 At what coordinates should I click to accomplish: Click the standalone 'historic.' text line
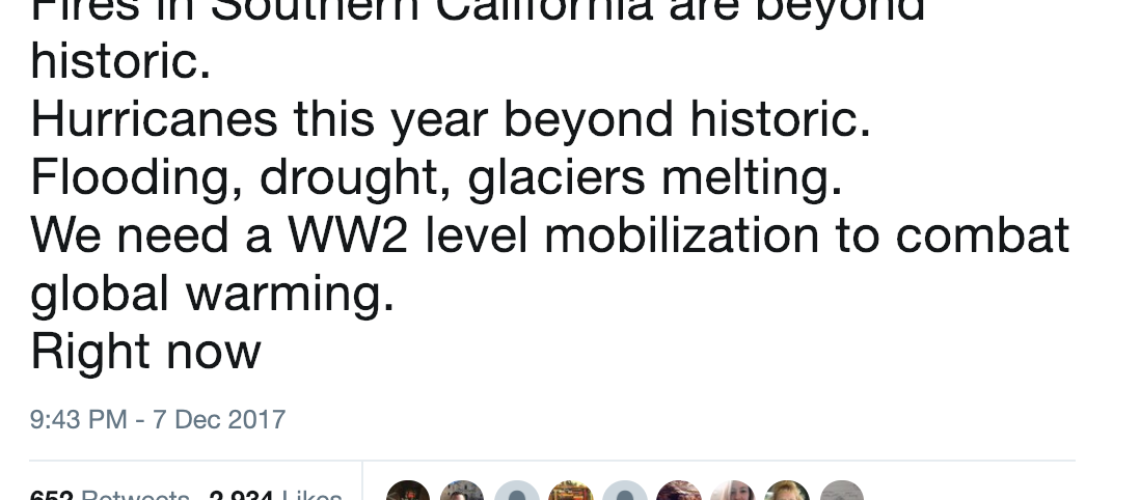click(121, 62)
